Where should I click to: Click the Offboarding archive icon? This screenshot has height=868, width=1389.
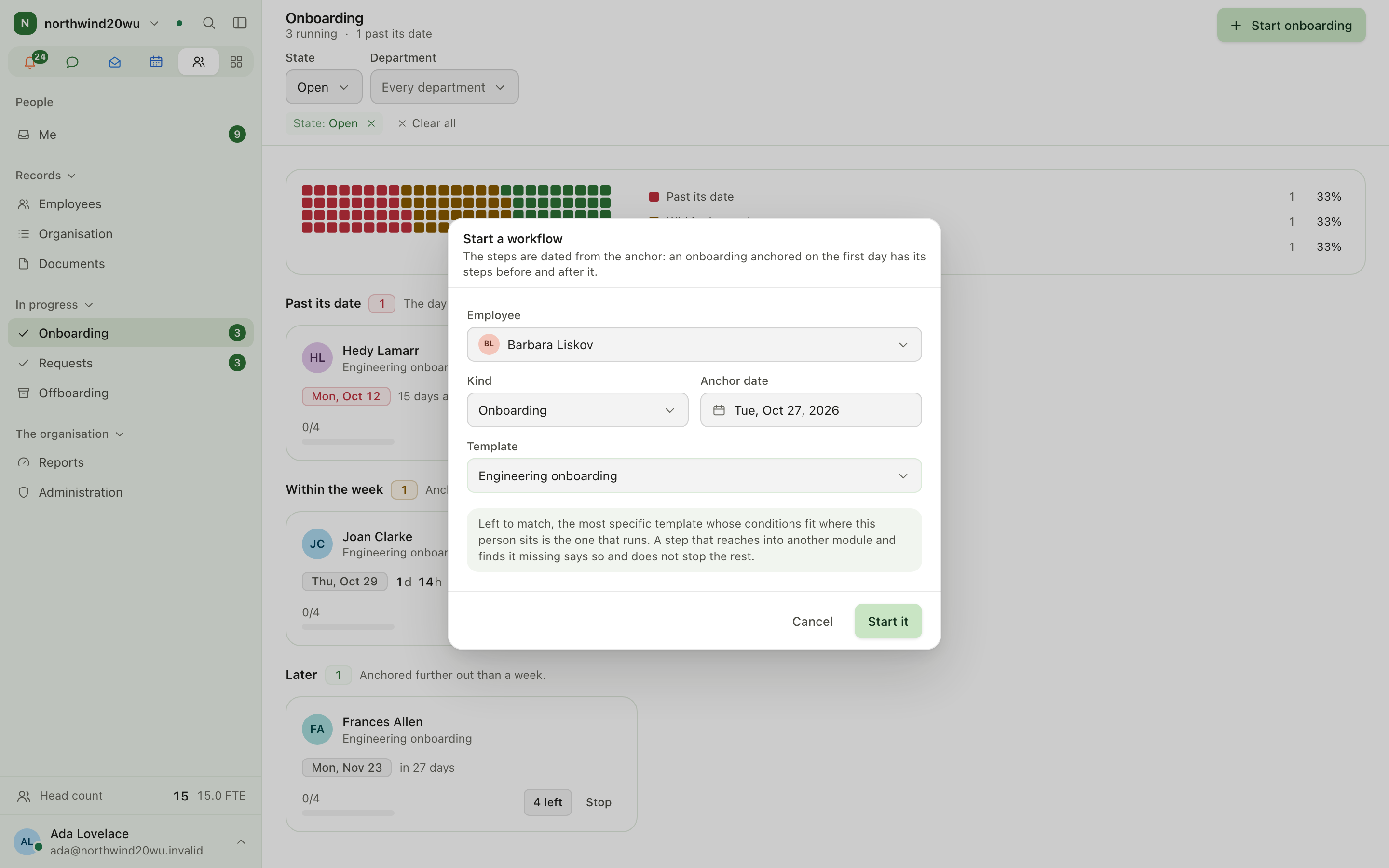click(24, 393)
